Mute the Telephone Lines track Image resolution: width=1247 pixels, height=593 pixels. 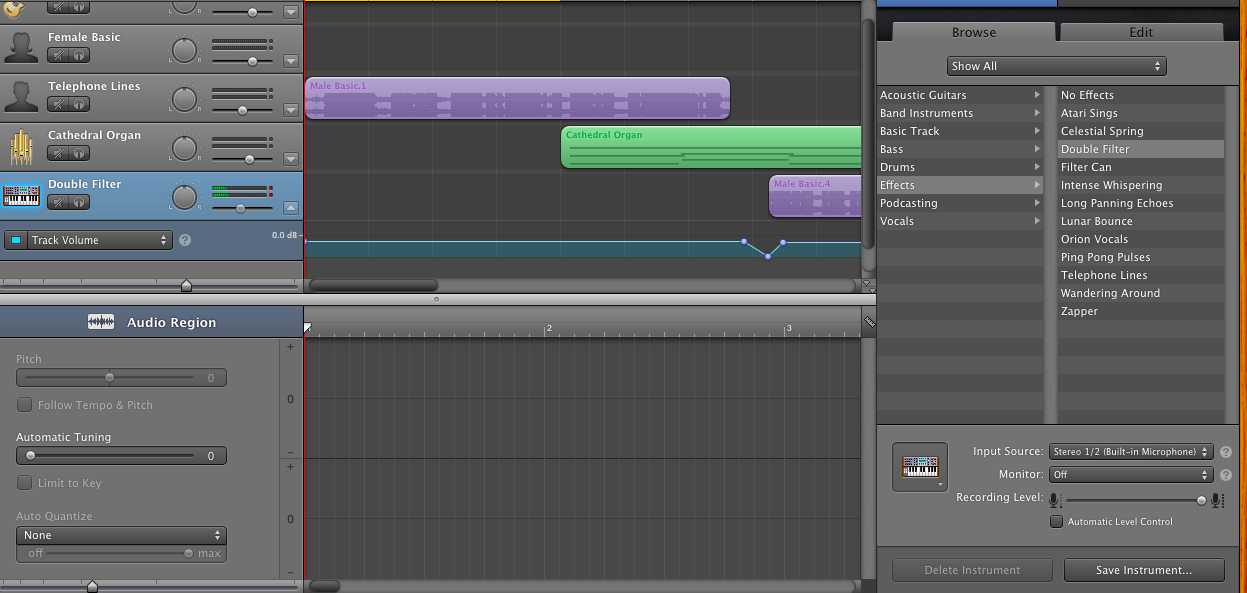(59, 104)
